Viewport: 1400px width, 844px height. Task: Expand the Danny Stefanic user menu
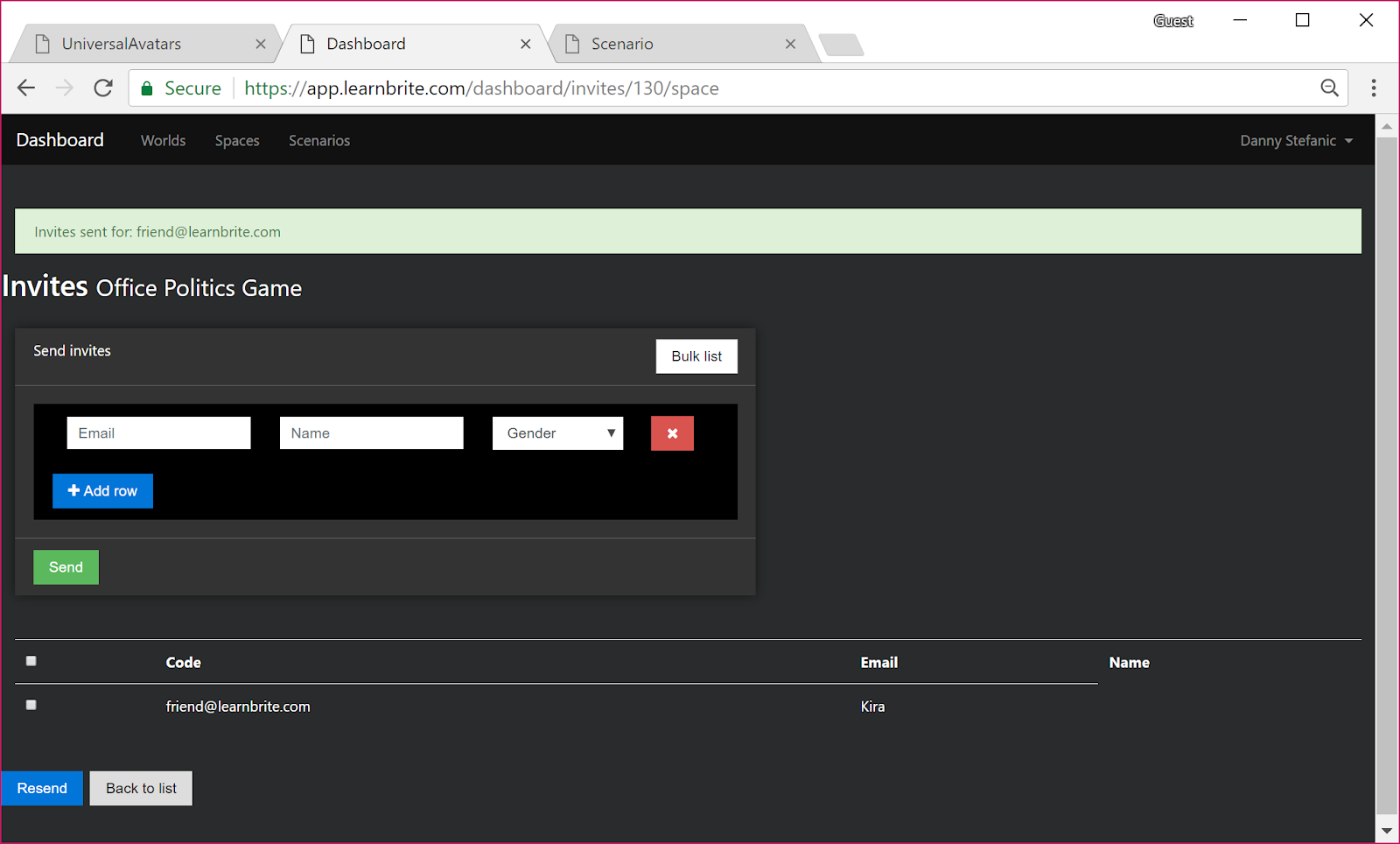(x=1296, y=140)
